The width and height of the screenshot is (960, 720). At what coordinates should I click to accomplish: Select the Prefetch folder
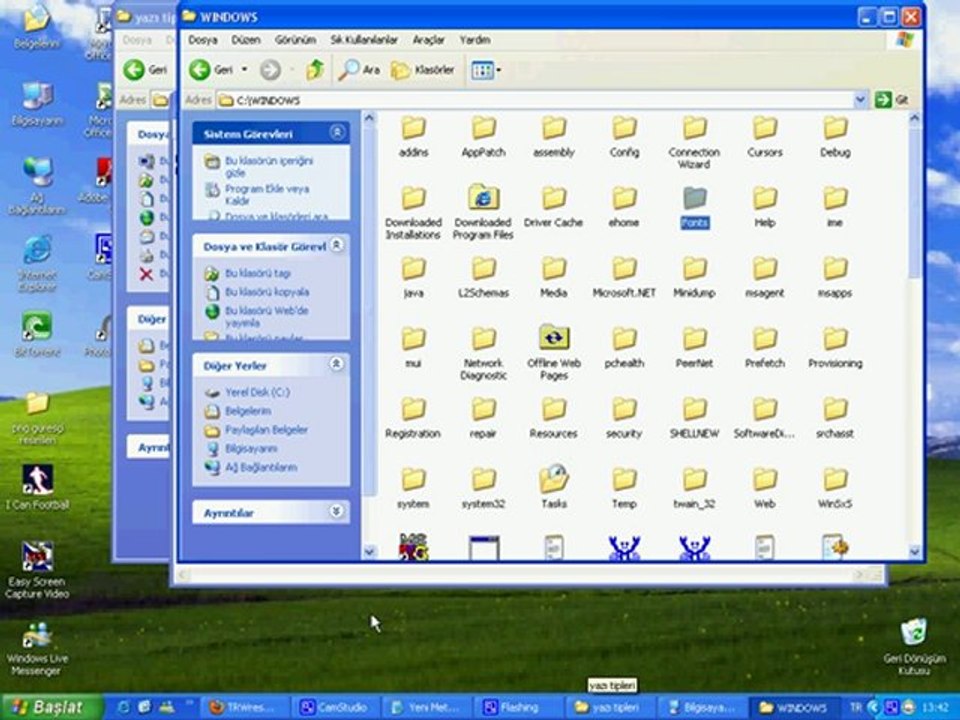pyautogui.click(x=765, y=347)
